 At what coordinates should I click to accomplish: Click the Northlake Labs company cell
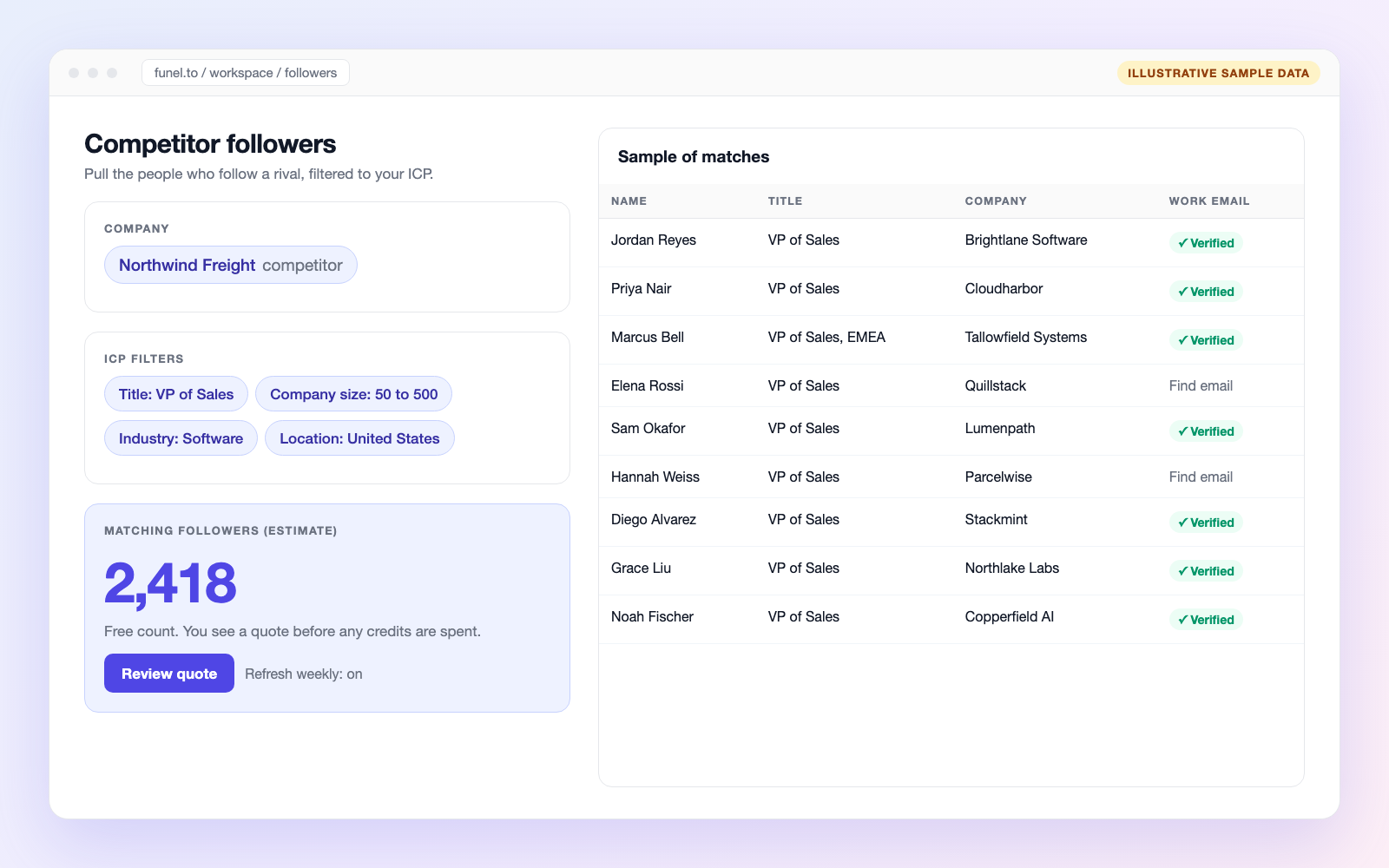pos(1012,568)
